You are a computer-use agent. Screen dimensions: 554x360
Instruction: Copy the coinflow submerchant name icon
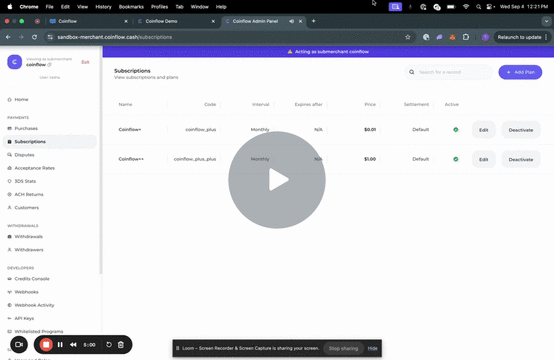coord(49,65)
